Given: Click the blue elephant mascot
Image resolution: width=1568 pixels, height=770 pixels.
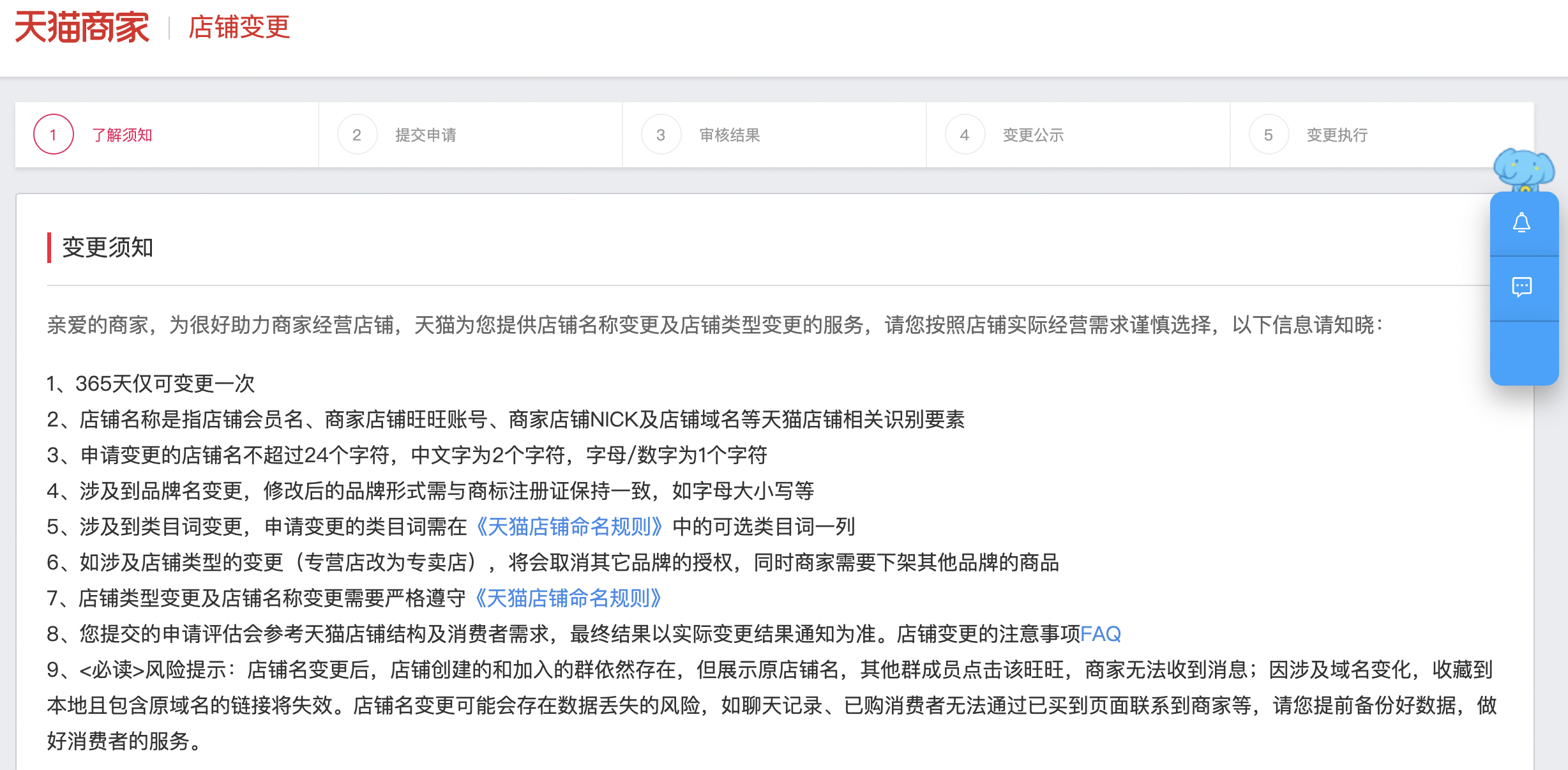Looking at the screenshot, I should coord(1523,169).
